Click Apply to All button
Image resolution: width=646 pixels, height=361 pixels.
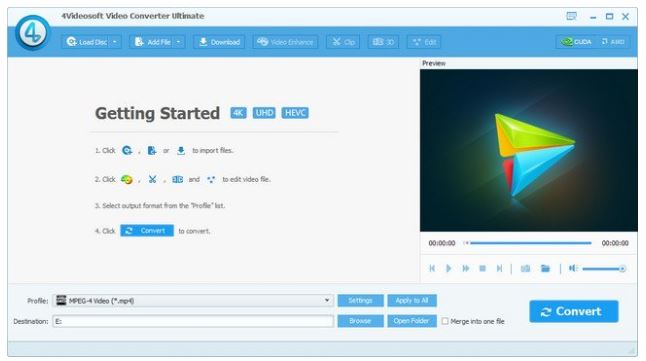click(x=412, y=300)
